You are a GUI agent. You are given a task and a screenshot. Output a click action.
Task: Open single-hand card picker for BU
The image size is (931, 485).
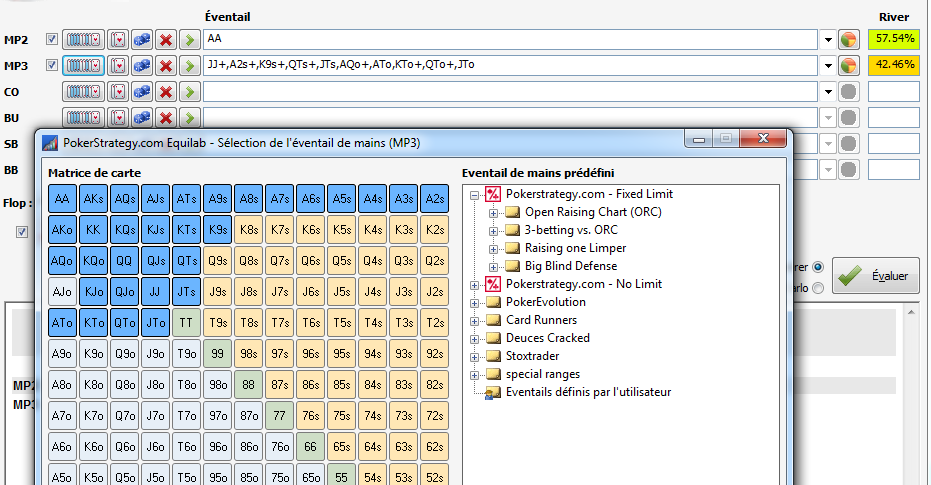click(118, 118)
